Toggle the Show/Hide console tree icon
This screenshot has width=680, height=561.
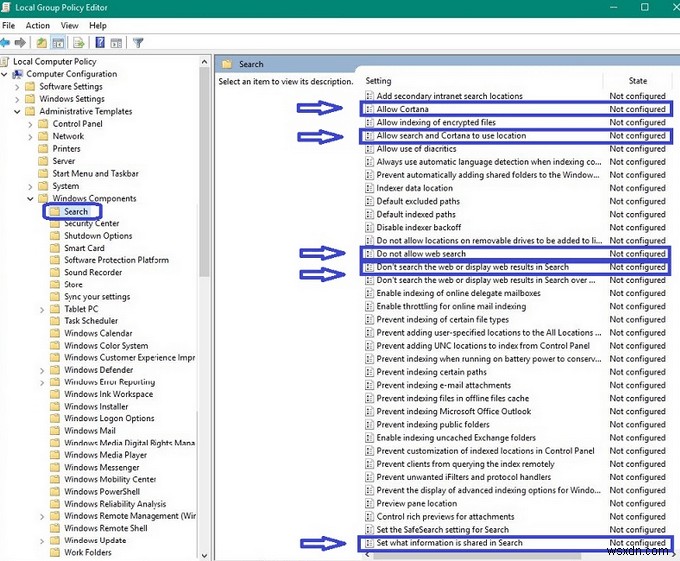click(59, 43)
